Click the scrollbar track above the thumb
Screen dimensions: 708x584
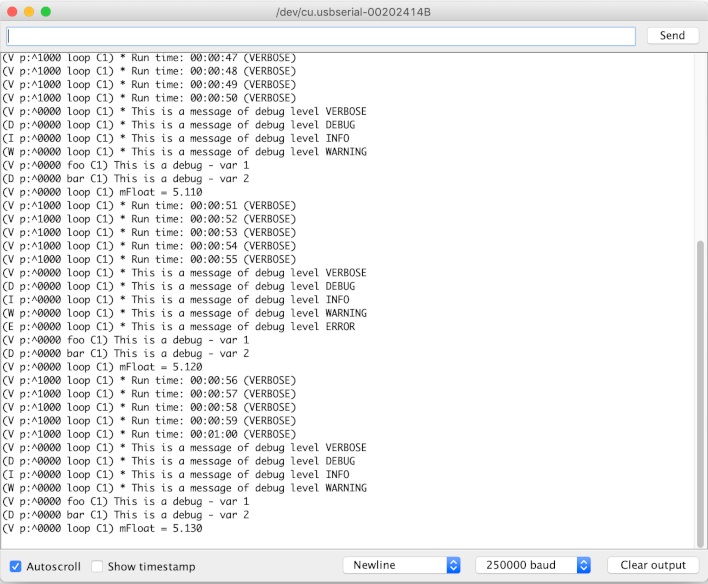(x=699, y=150)
